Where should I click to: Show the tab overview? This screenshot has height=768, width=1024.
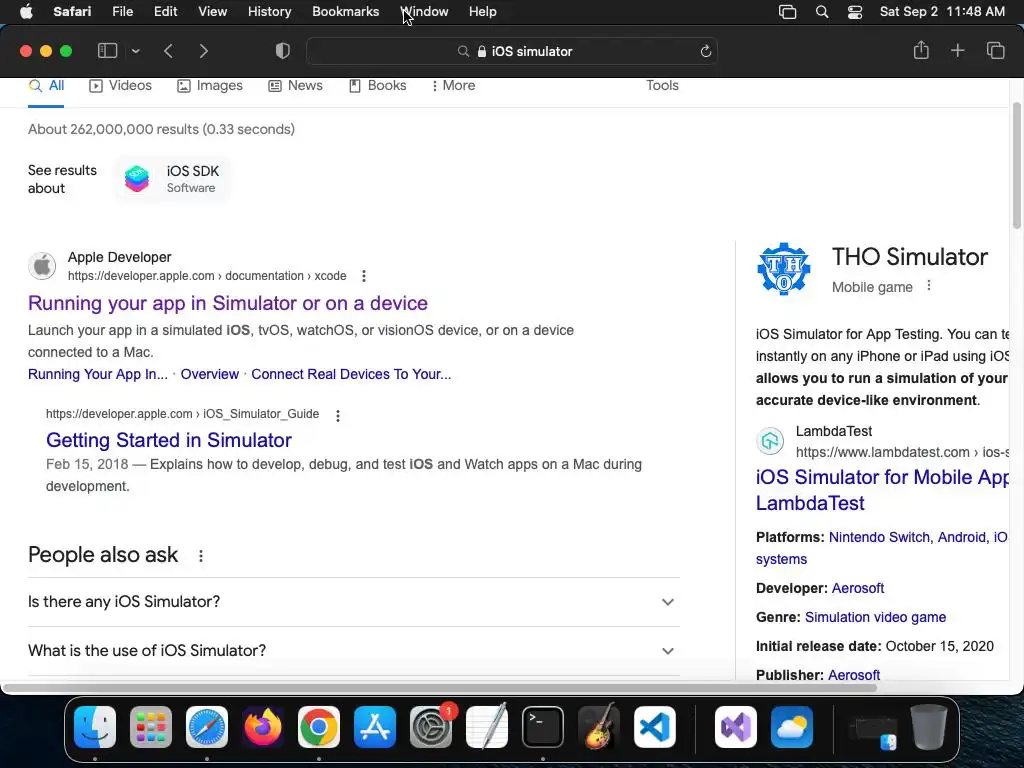[x=995, y=50]
